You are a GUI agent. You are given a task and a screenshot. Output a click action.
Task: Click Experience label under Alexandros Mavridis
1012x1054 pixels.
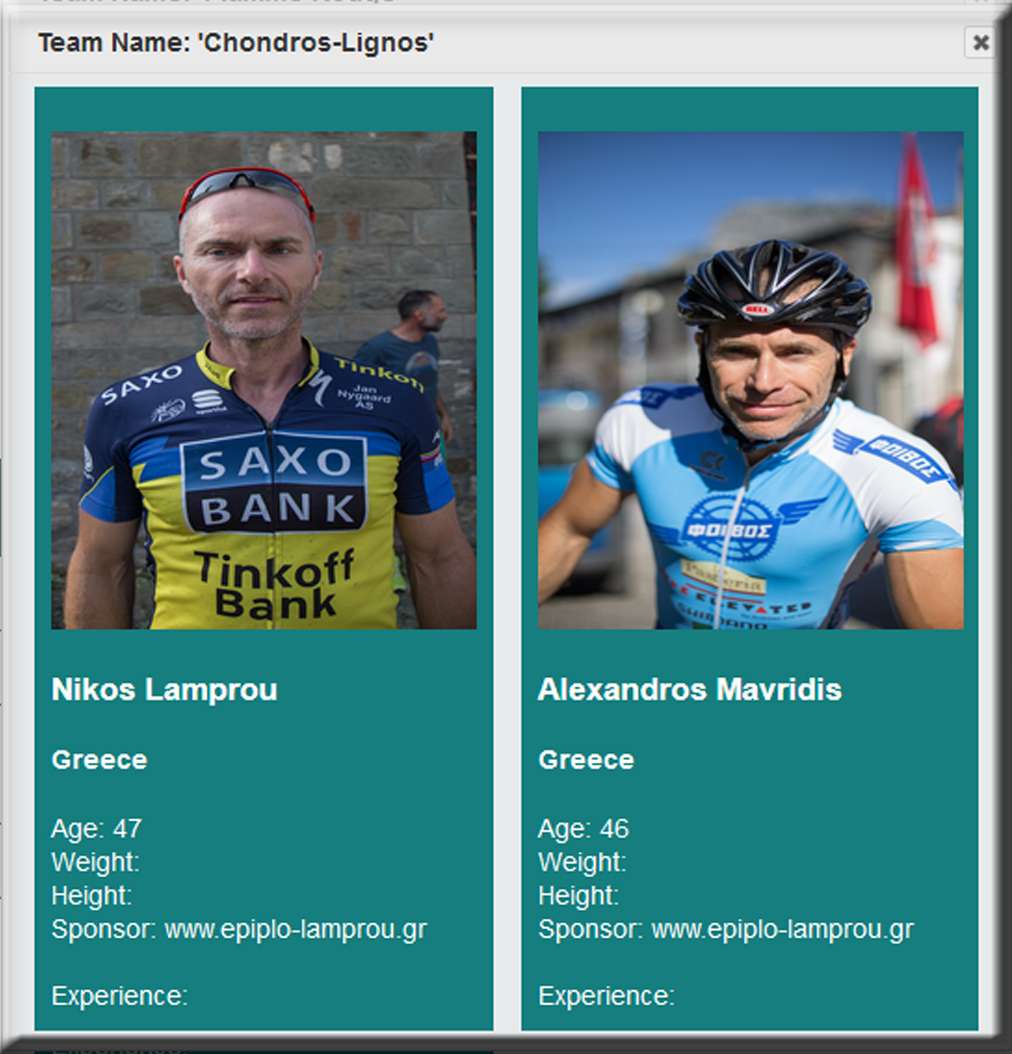pyautogui.click(x=606, y=996)
